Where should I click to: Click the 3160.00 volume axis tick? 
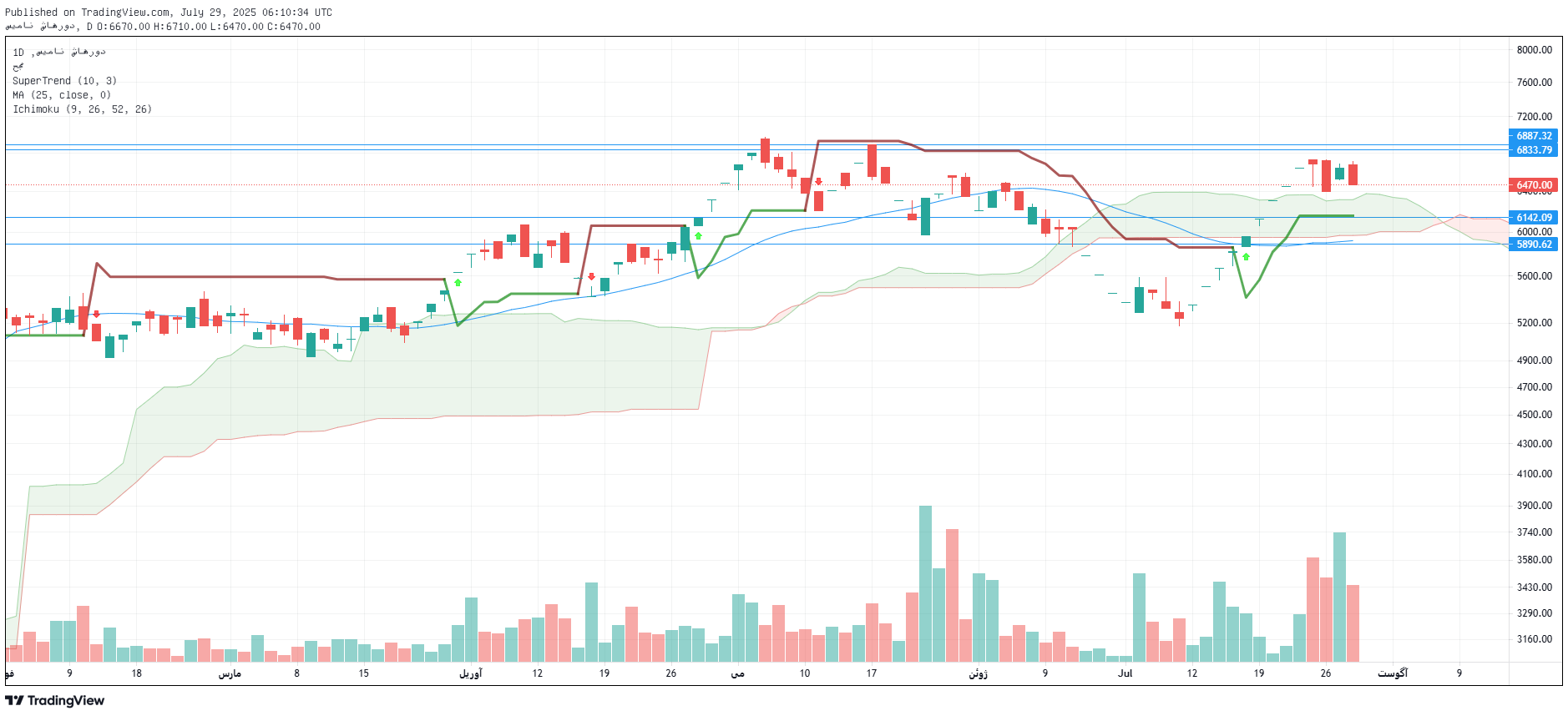(x=1535, y=639)
